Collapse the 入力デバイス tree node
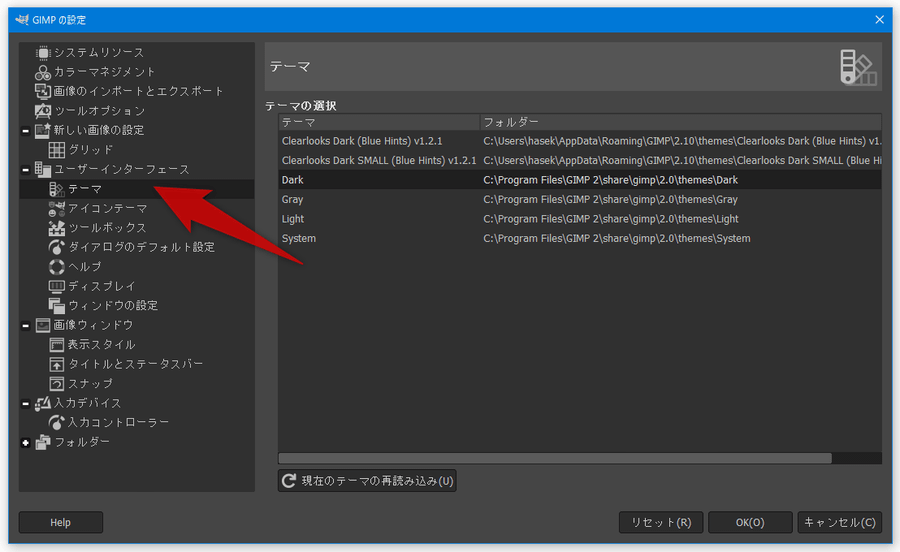Viewport: 900px width, 552px height. (x=25, y=405)
